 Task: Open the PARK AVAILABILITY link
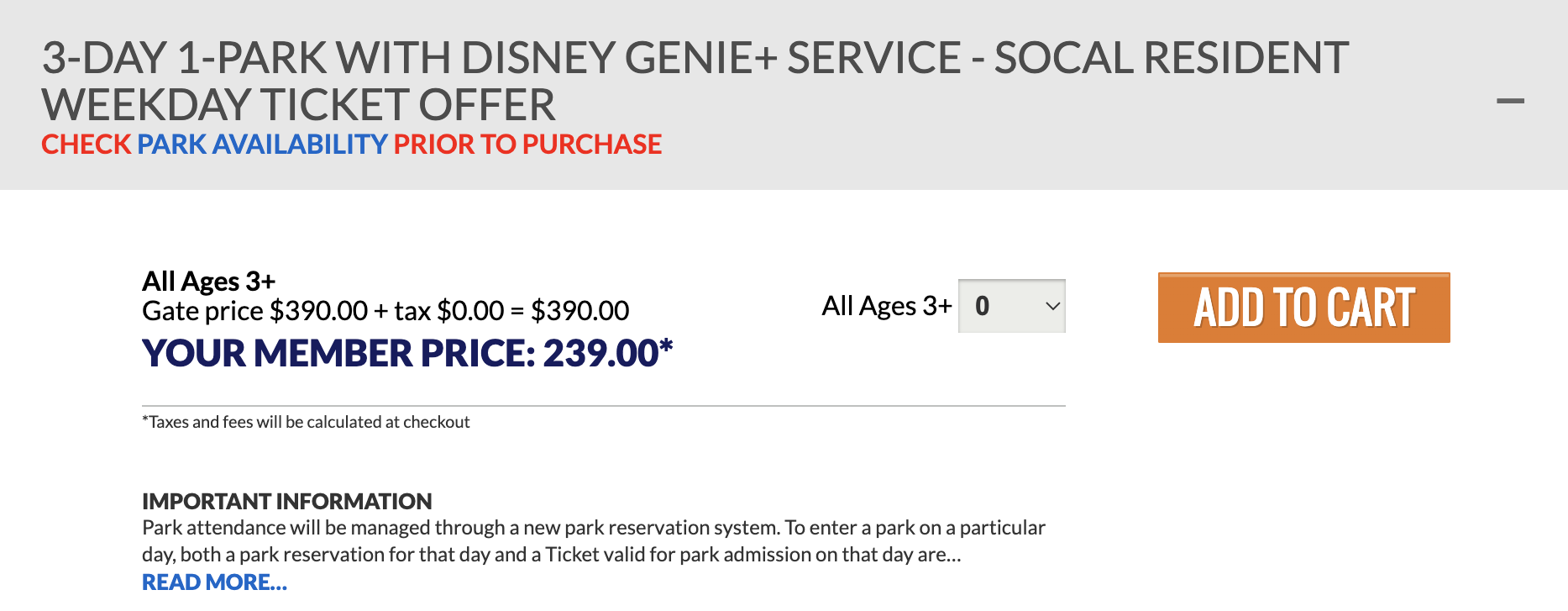click(262, 145)
